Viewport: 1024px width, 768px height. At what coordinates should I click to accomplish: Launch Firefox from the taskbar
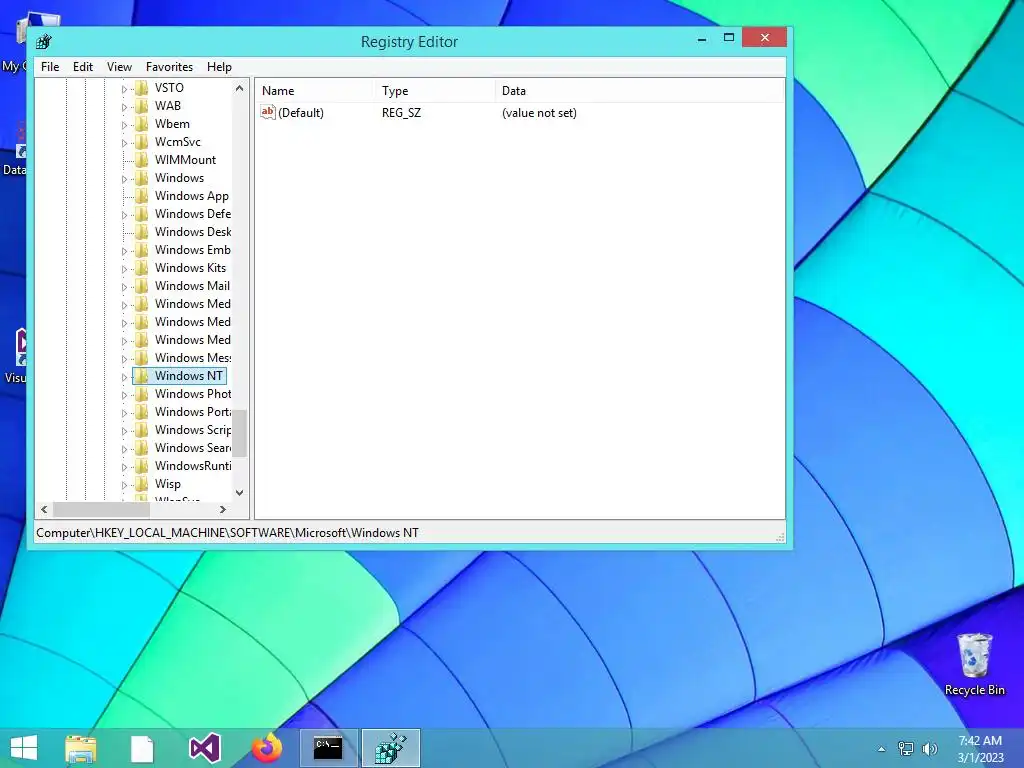tap(267, 748)
